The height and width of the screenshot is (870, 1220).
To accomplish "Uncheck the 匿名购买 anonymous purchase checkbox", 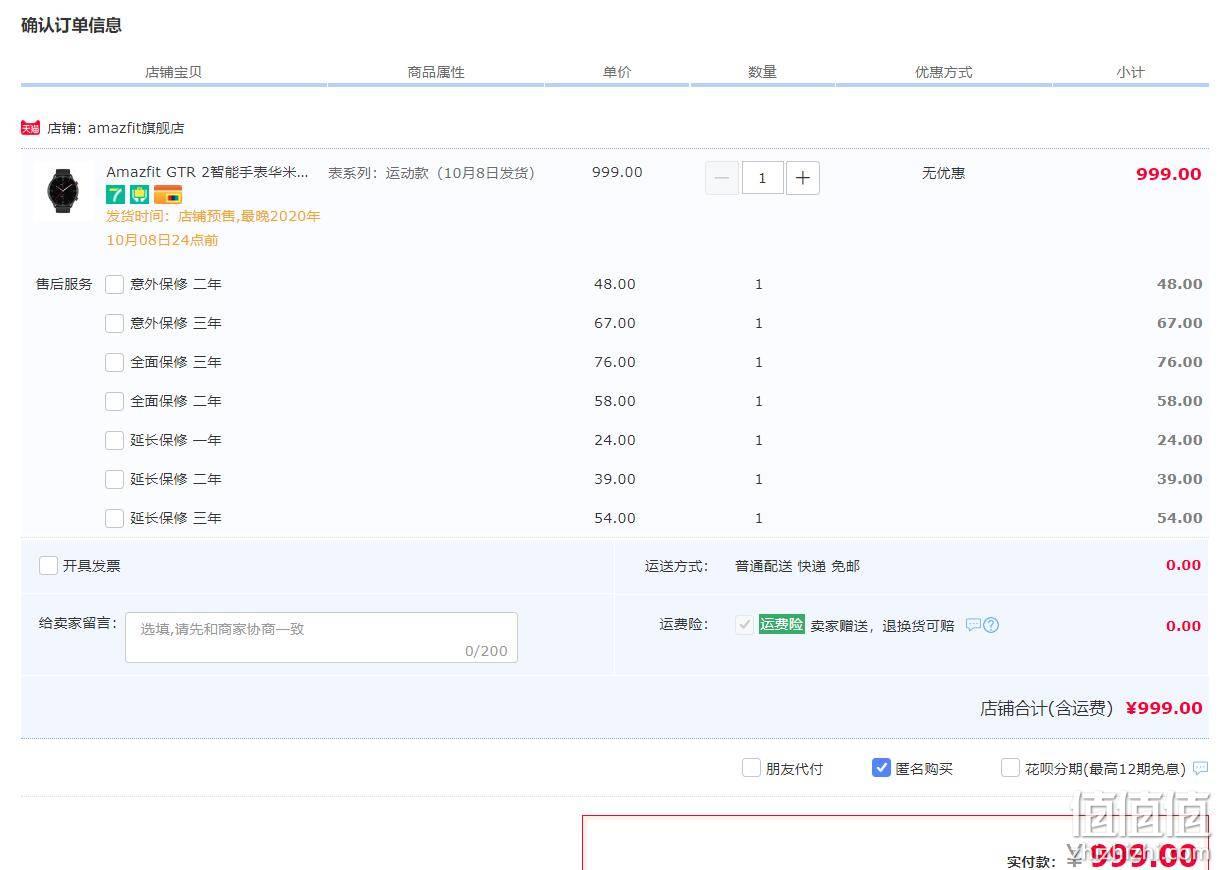I will (x=881, y=768).
